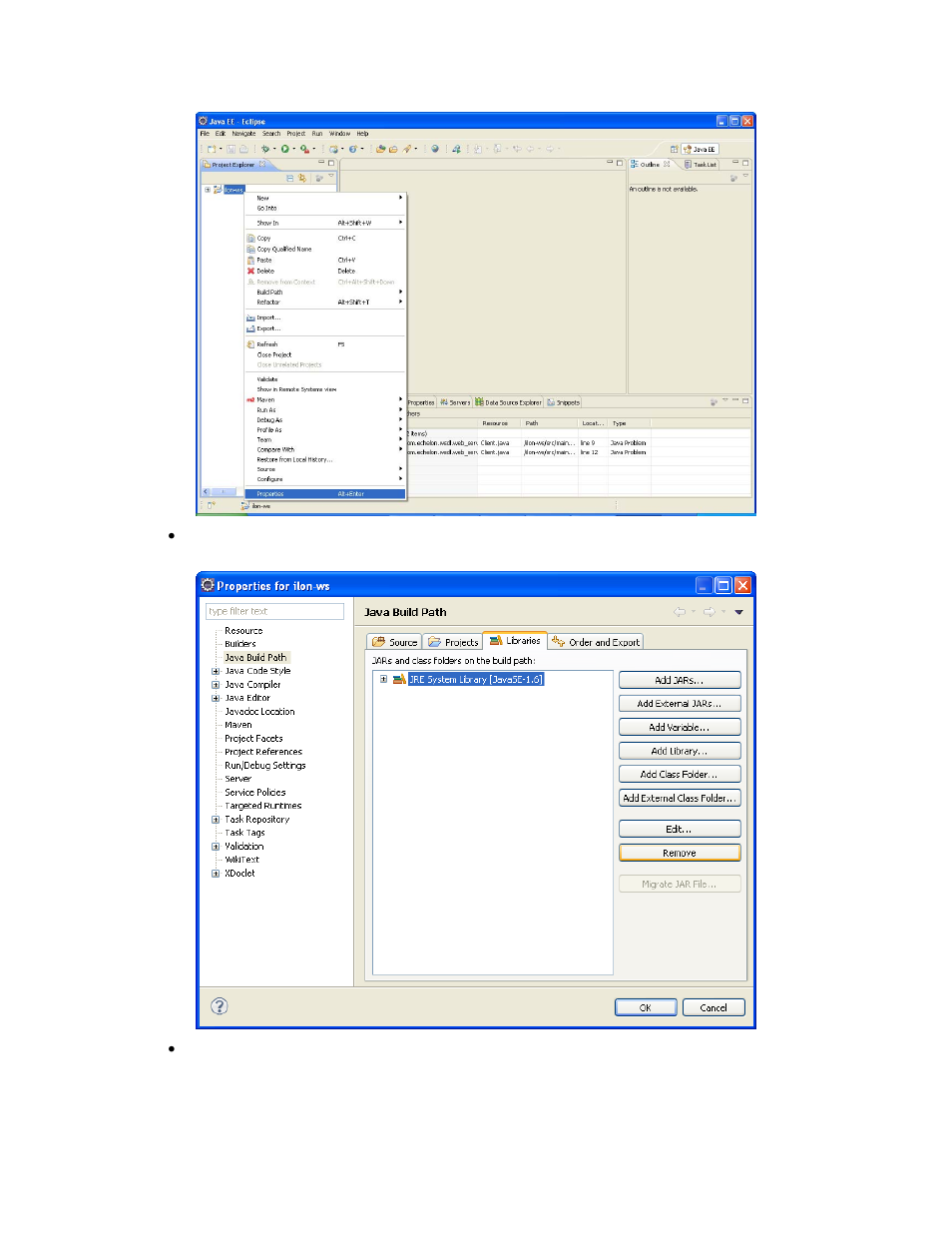Click the Cancel button
The image size is (952, 1233).
click(714, 1007)
